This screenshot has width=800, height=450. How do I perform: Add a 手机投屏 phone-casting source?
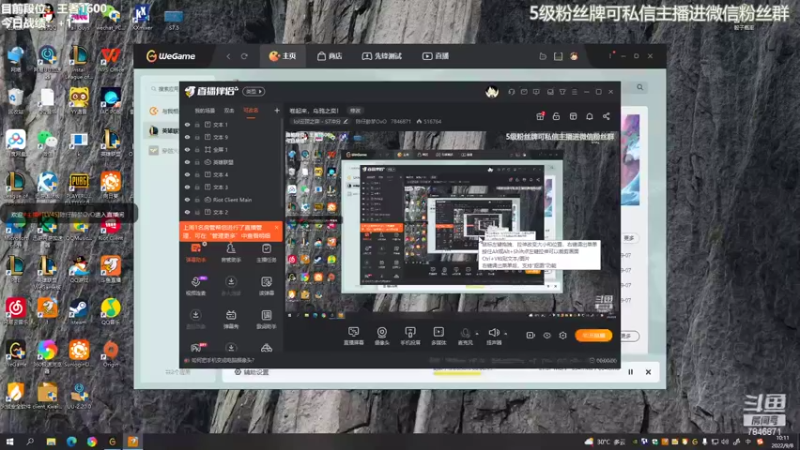point(410,336)
